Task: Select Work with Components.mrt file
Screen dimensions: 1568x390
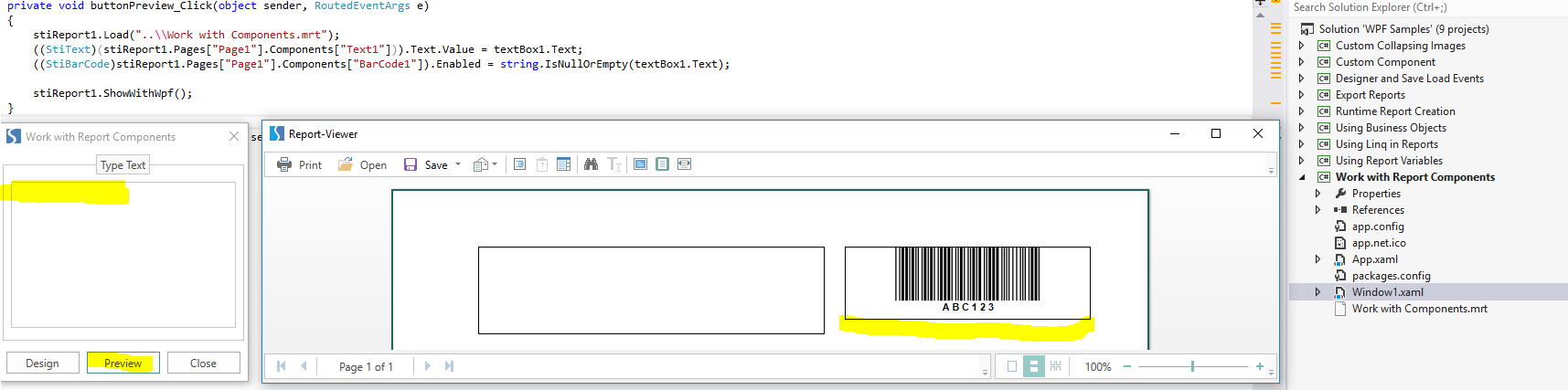Action: pyautogui.click(x=1419, y=309)
